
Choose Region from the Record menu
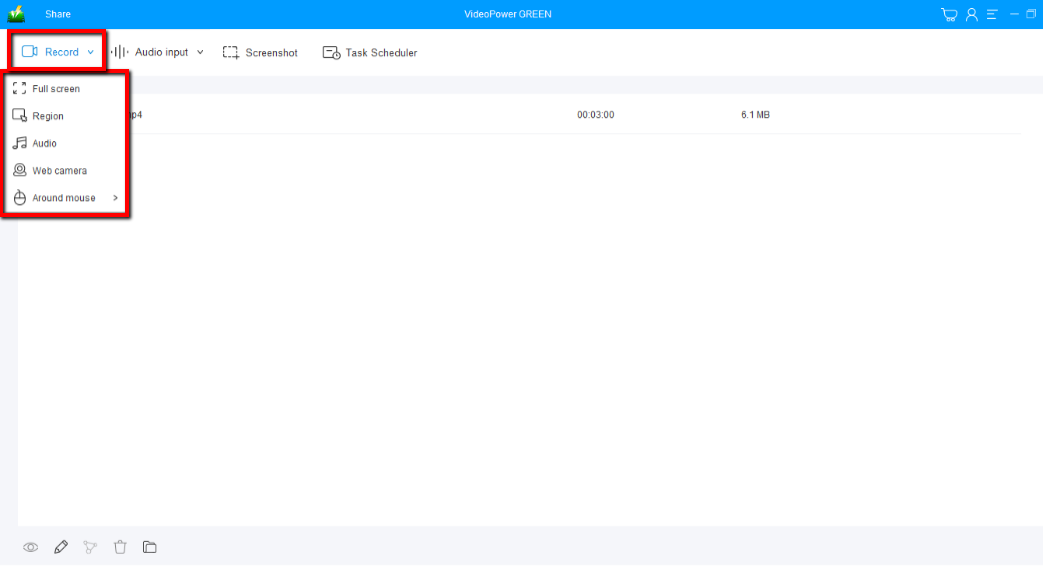click(48, 116)
